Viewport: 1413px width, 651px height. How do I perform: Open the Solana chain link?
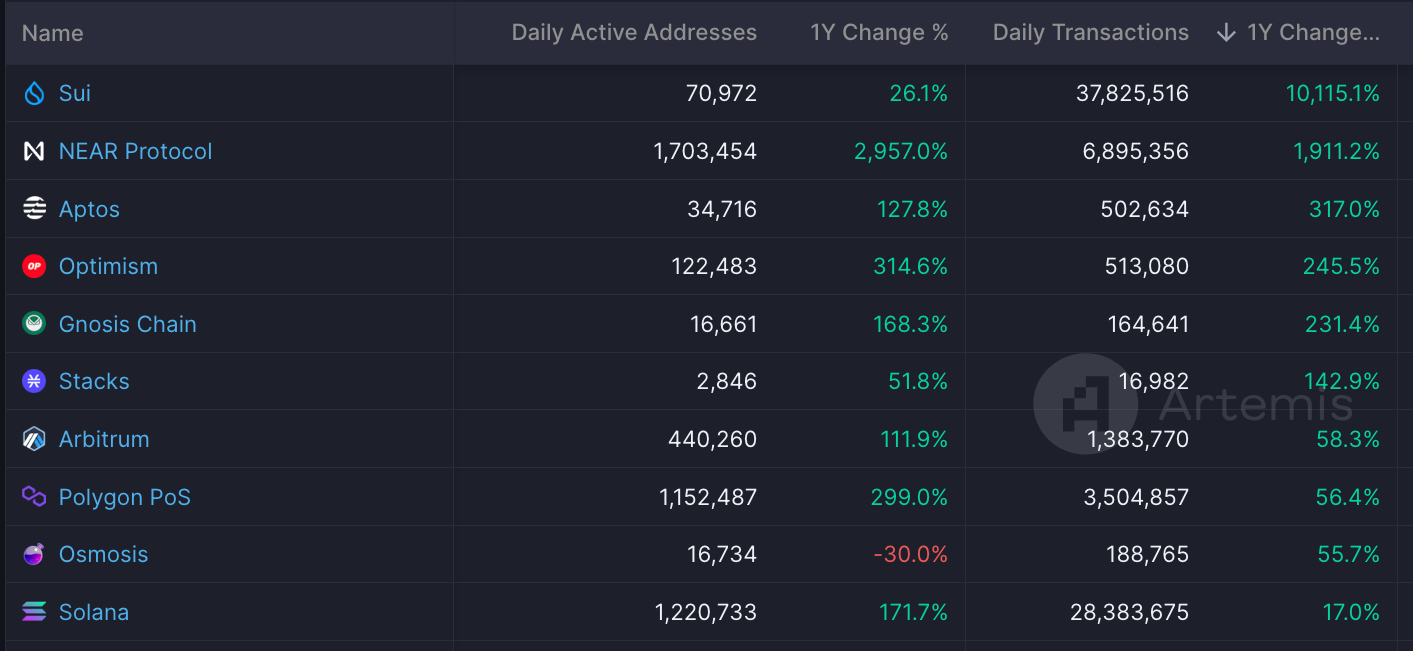tap(94, 612)
